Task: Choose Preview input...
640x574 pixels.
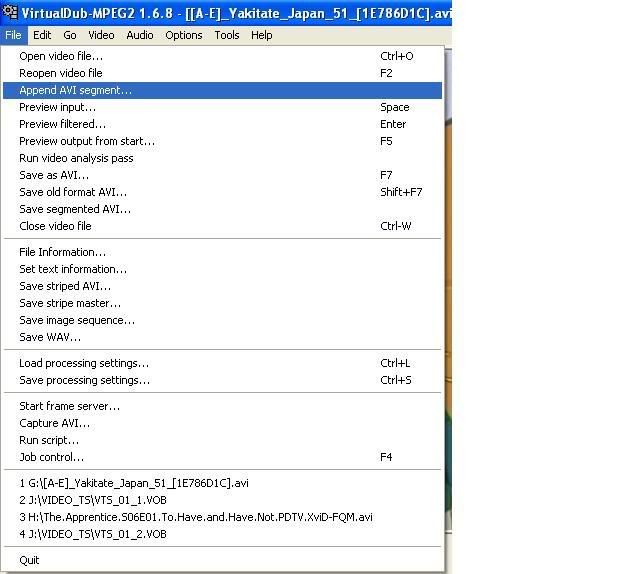Action: click(222, 107)
